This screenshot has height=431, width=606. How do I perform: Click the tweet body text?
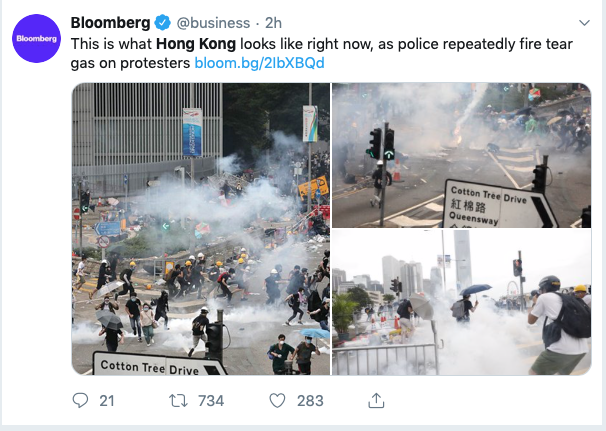point(322,53)
